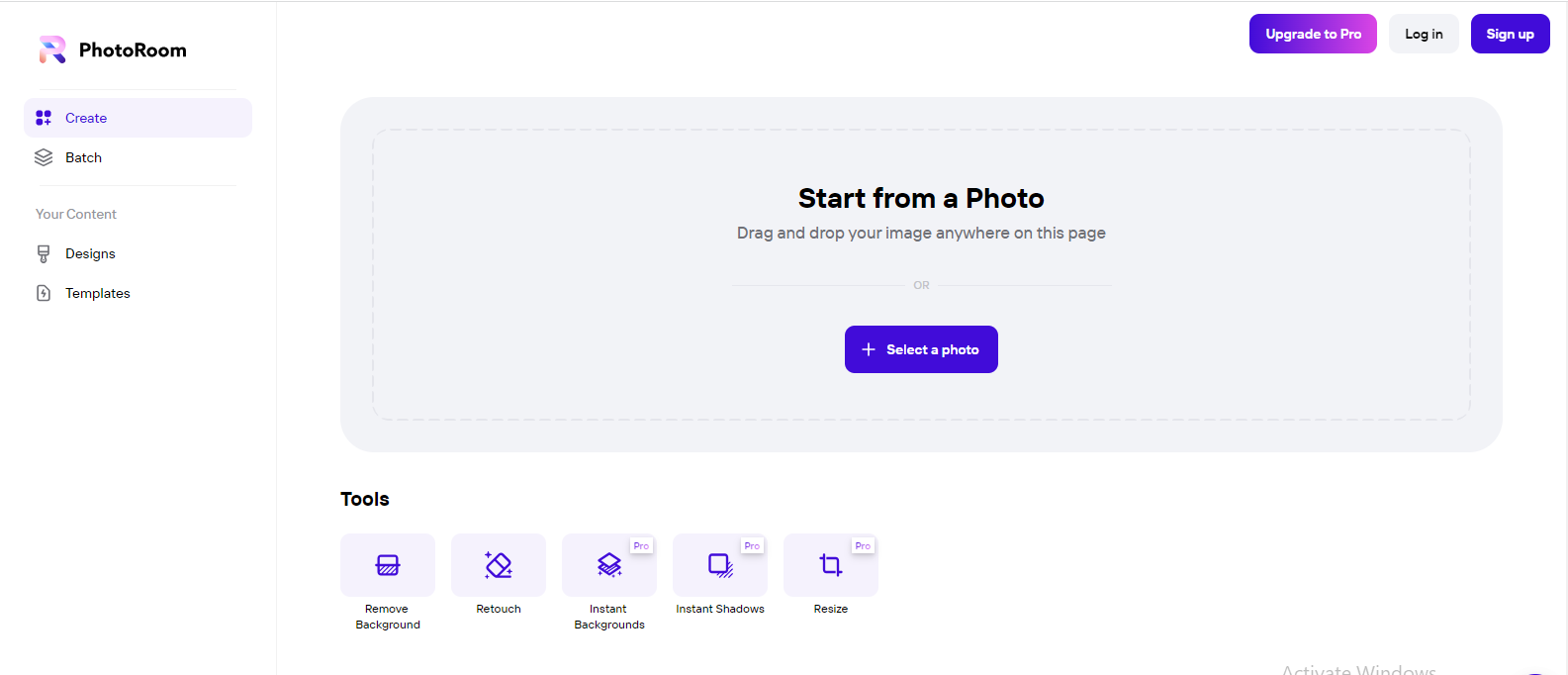Image resolution: width=1568 pixels, height=675 pixels.
Task: Go to the Create section
Action: 86,118
